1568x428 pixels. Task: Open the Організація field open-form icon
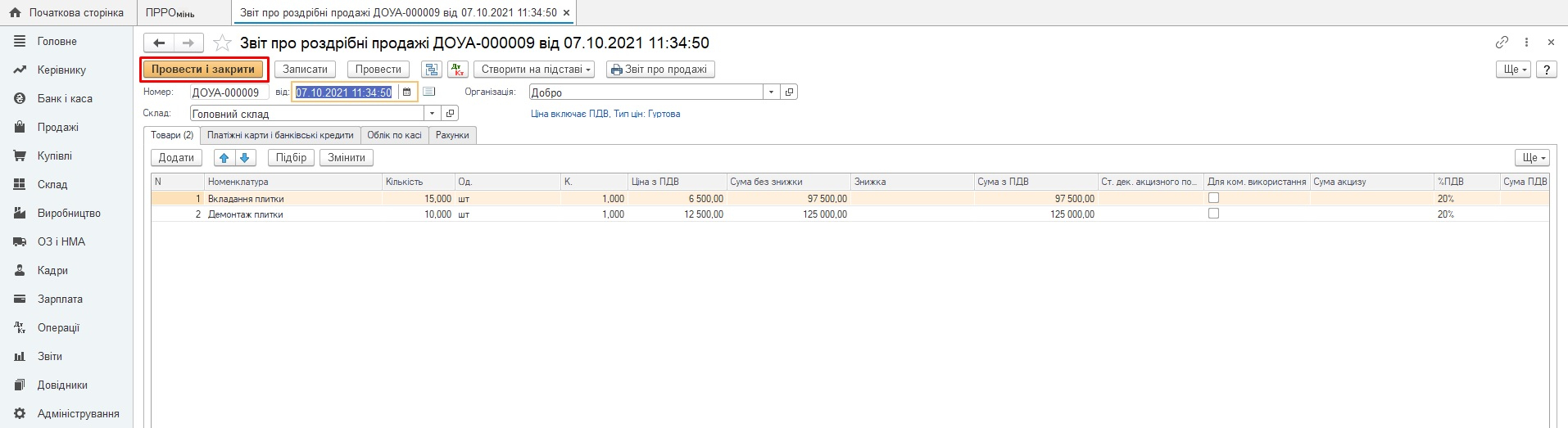point(789,92)
